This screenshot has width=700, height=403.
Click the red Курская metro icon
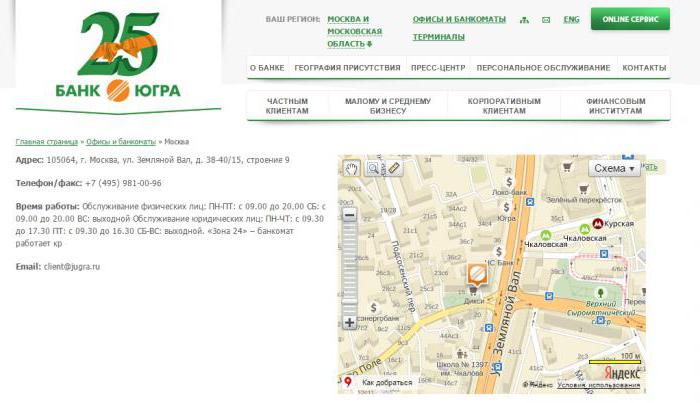coord(598,223)
